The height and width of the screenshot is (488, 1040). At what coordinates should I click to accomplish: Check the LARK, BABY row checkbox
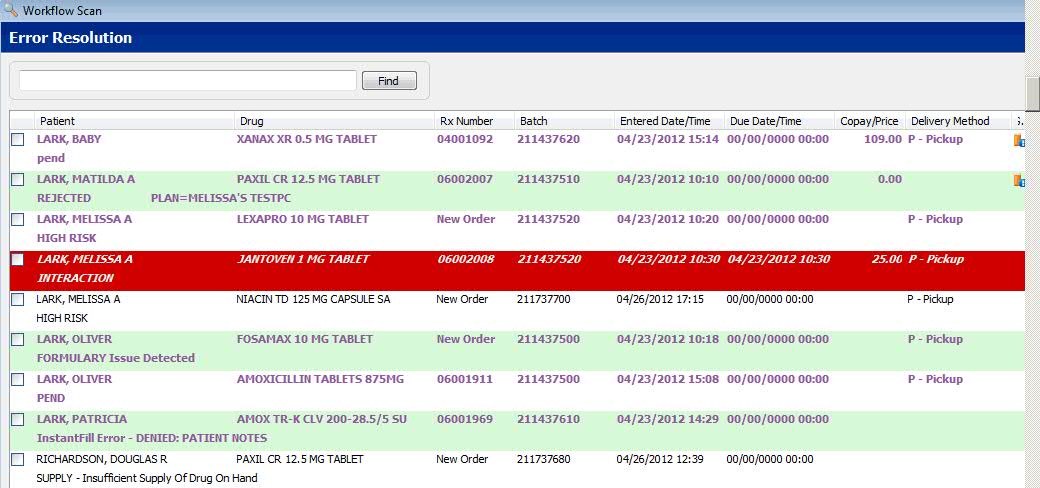pos(18,140)
